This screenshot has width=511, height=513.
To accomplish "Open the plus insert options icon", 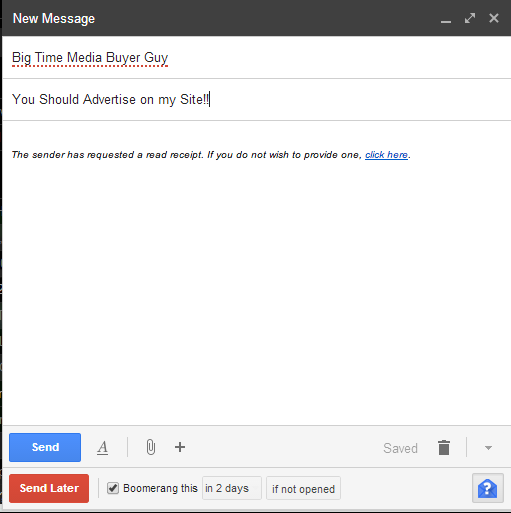I will point(180,447).
